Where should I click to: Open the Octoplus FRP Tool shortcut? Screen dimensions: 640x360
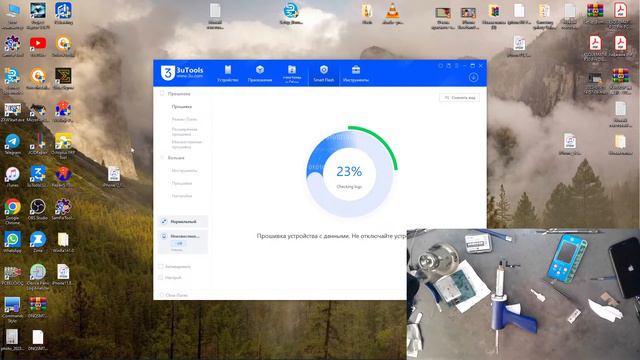pyautogui.click(x=63, y=146)
